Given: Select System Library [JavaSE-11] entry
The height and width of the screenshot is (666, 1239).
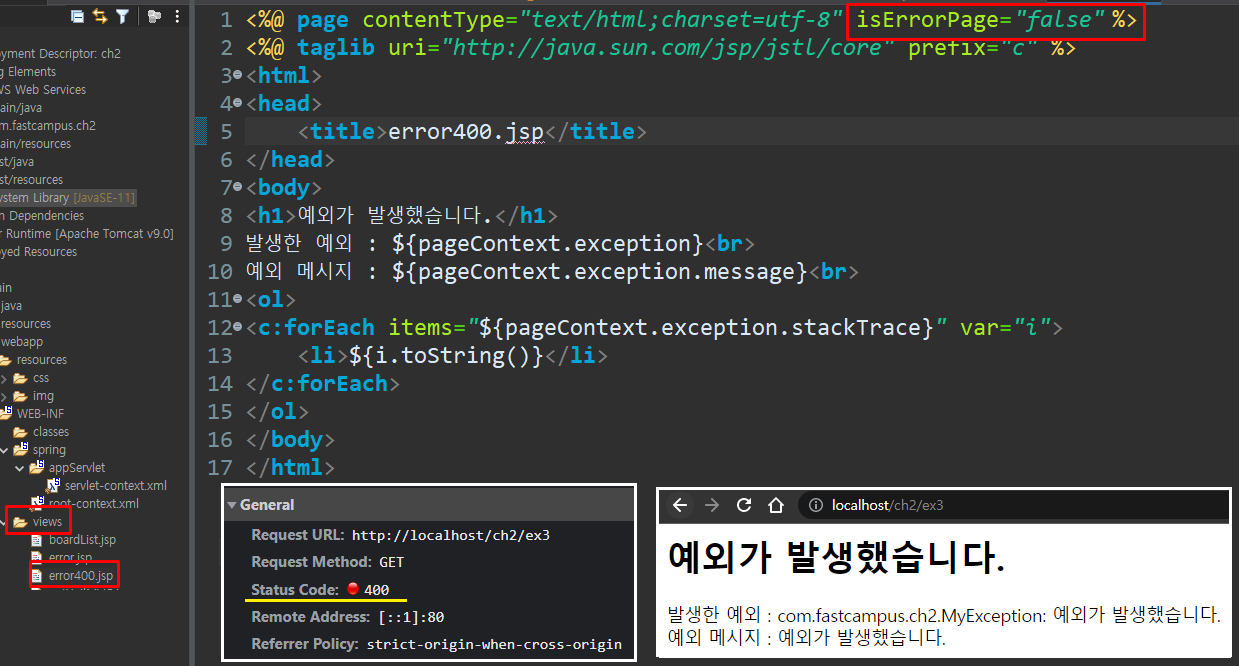Looking at the screenshot, I should (67, 198).
